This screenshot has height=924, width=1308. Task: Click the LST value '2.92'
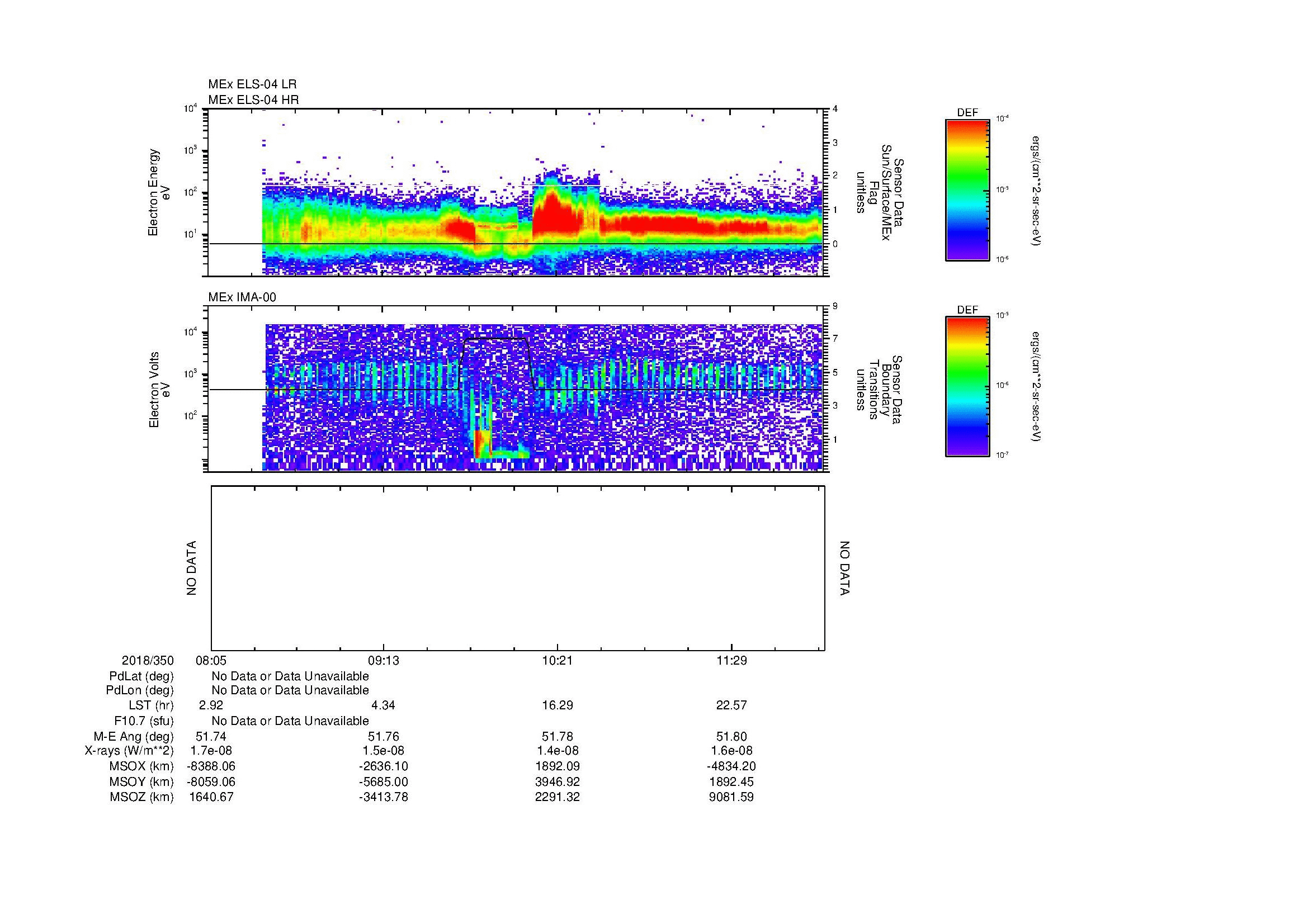(211, 705)
